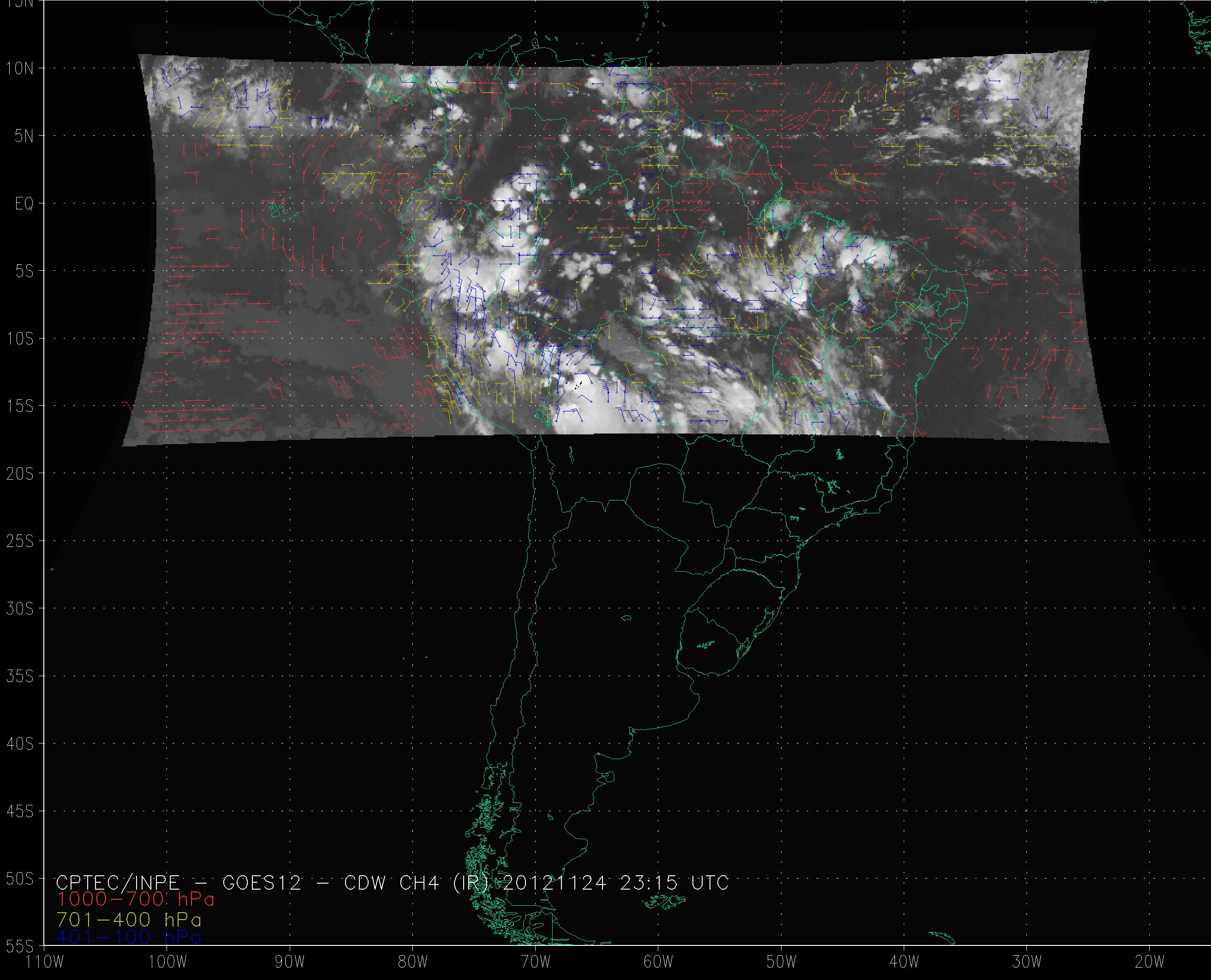Click the EQ latitude axis label

[x=24, y=204]
